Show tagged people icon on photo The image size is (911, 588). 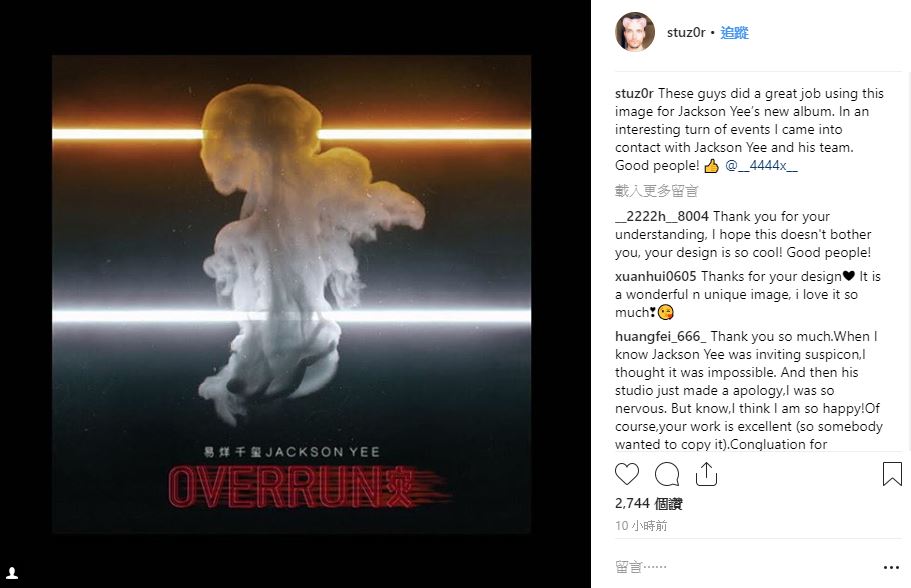(x=12, y=573)
